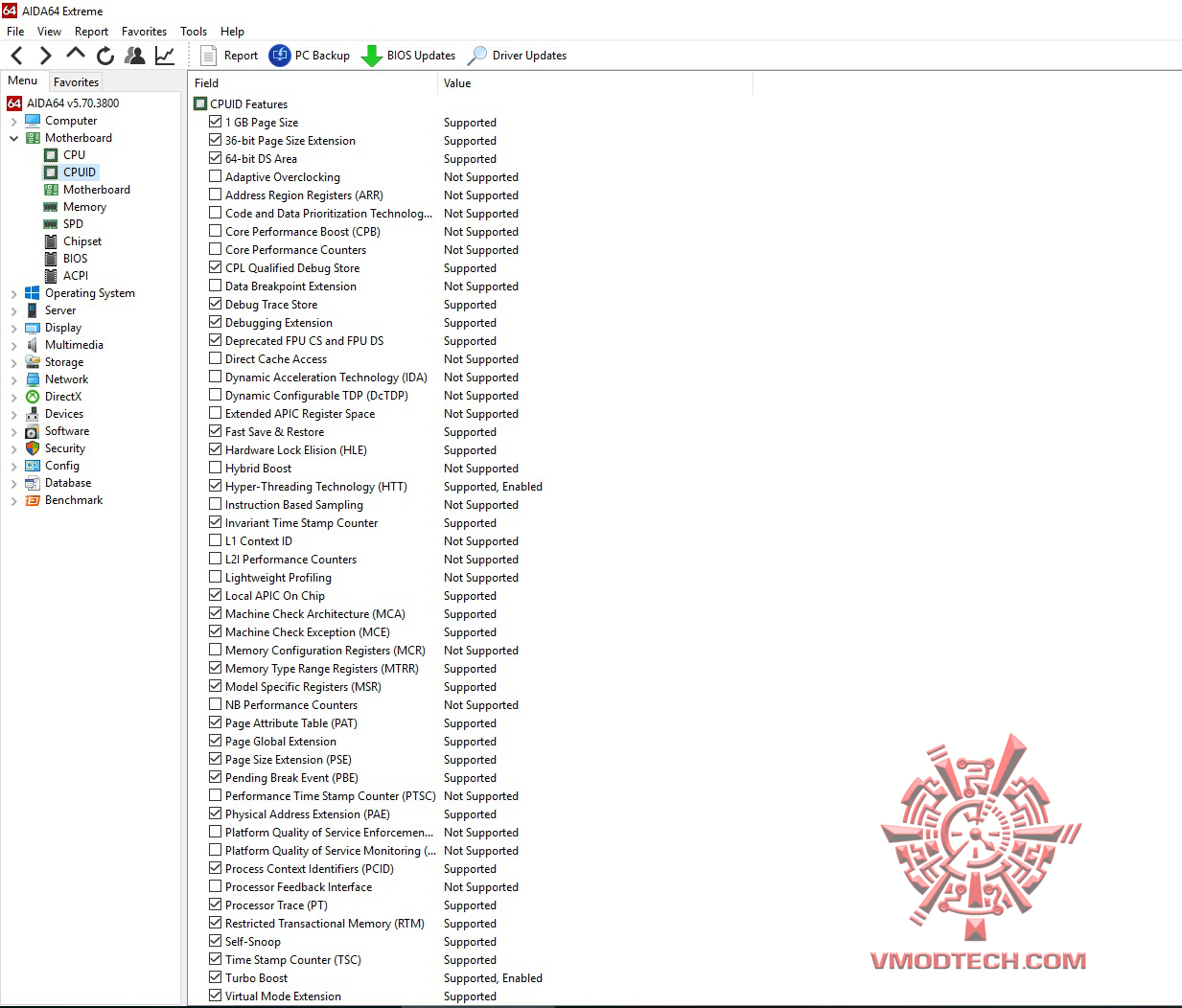This screenshot has width=1182, height=1008.
Task: Toggle the 1 GB Page Size checkbox
Action: (x=216, y=122)
